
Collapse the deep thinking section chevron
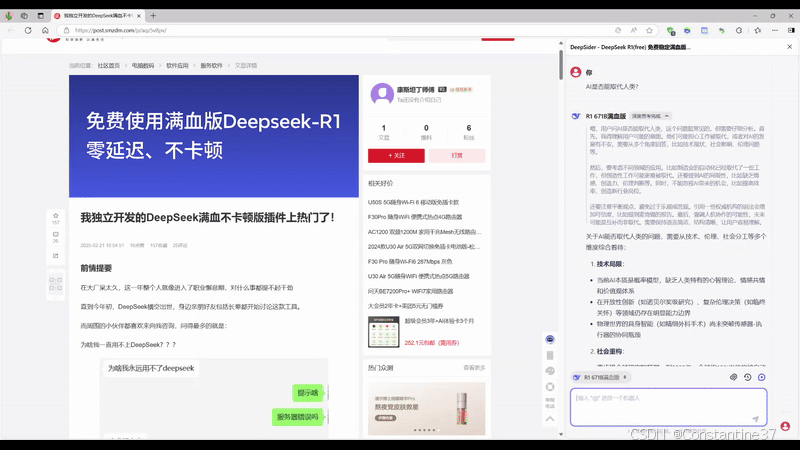pos(666,116)
